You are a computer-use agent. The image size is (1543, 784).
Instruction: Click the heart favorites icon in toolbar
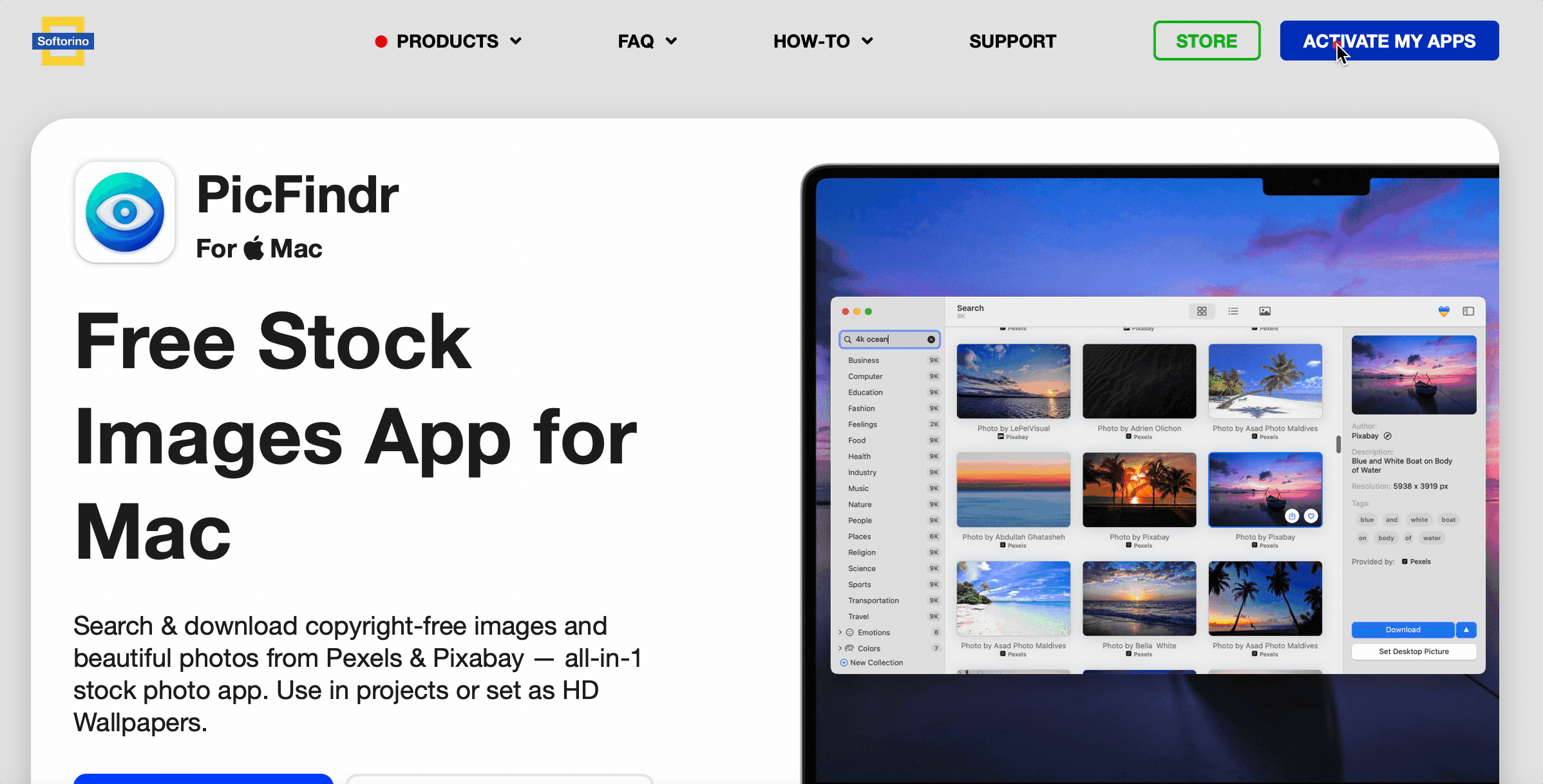tap(1444, 312)
